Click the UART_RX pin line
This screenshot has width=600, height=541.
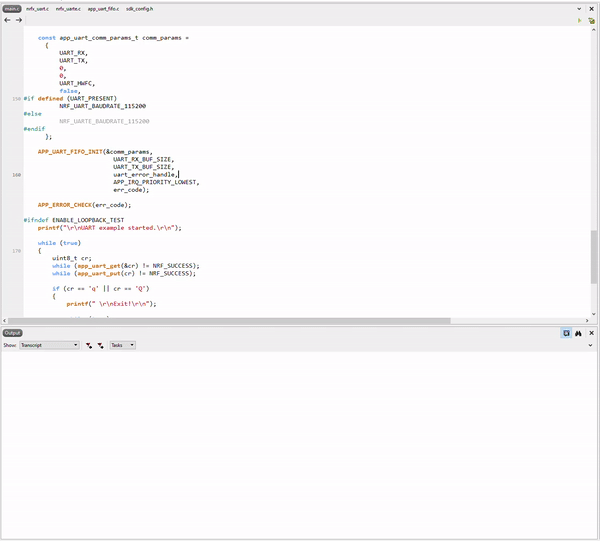(73, 53)
